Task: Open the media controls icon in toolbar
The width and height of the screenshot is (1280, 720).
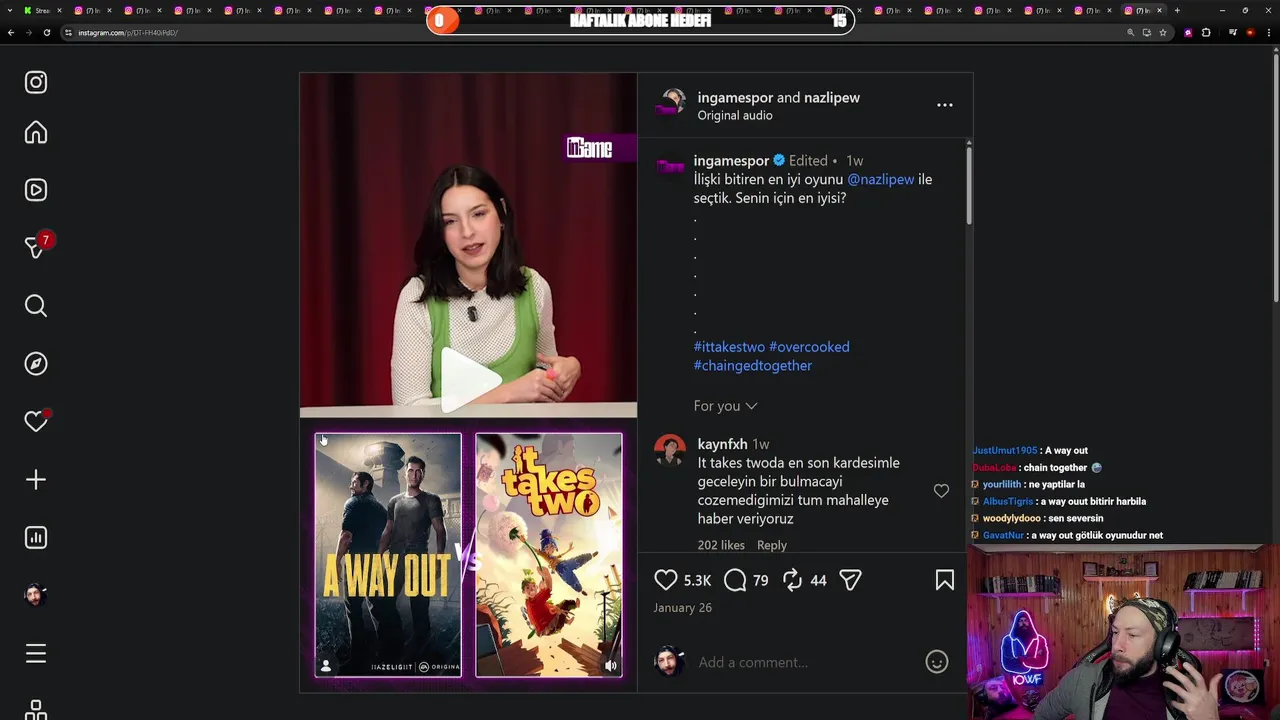Action: (1233, 33)
